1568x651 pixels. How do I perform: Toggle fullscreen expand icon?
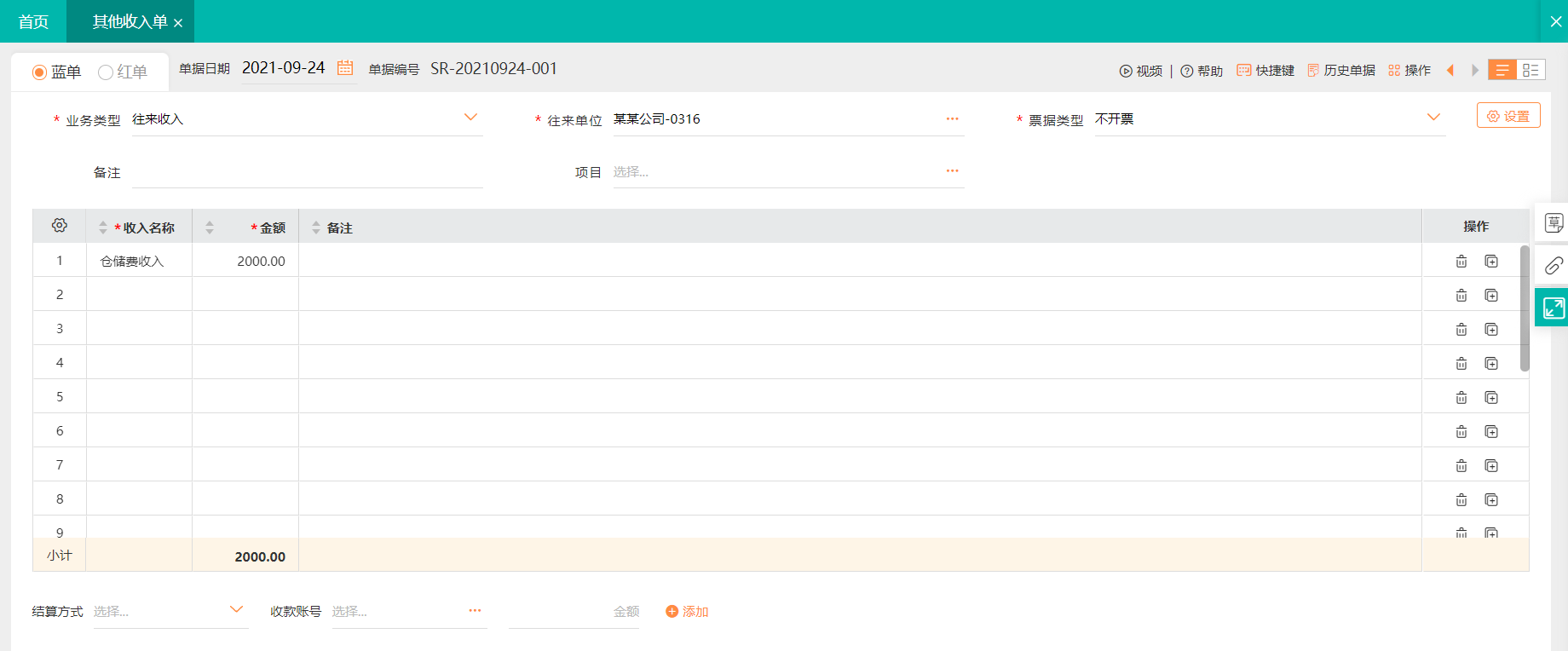point(1553,308)
